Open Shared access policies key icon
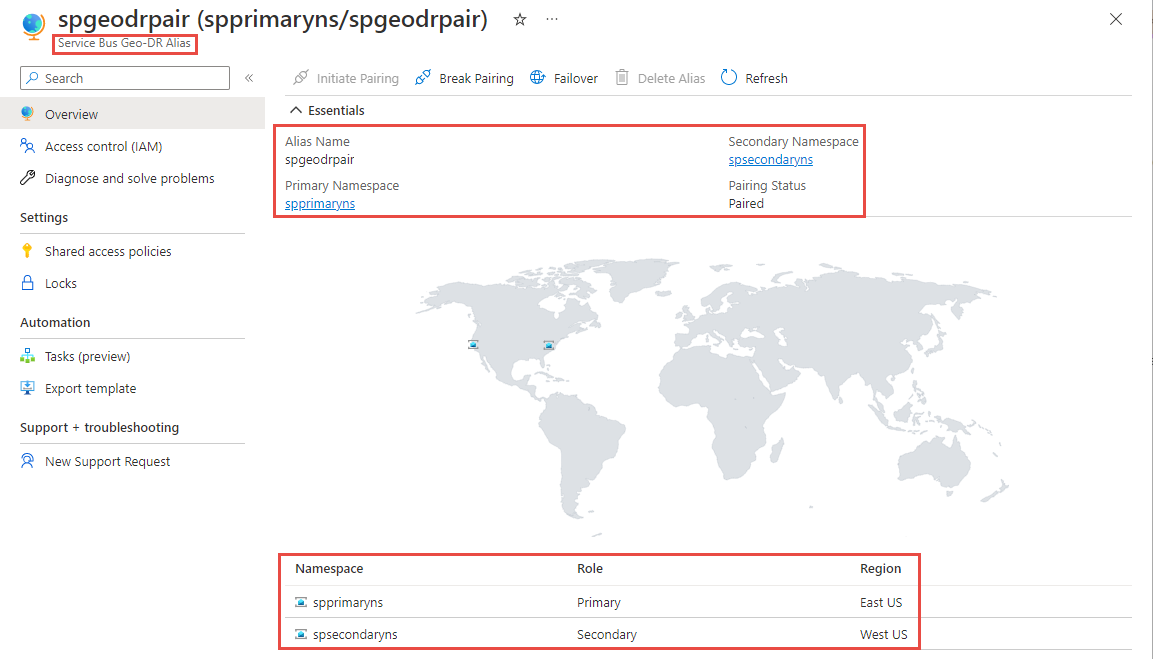1153x659 pixels. [x=28, y=251]
